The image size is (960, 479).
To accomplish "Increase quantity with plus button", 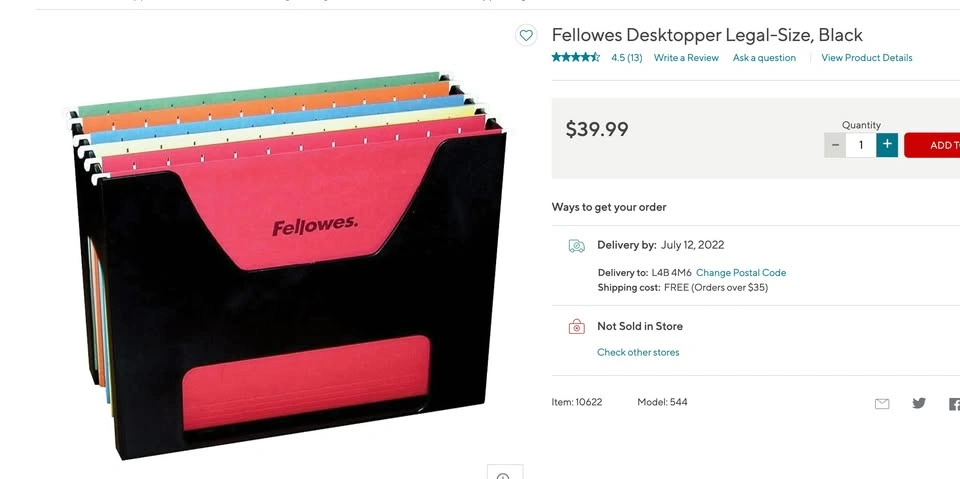I will pos(887,145).
